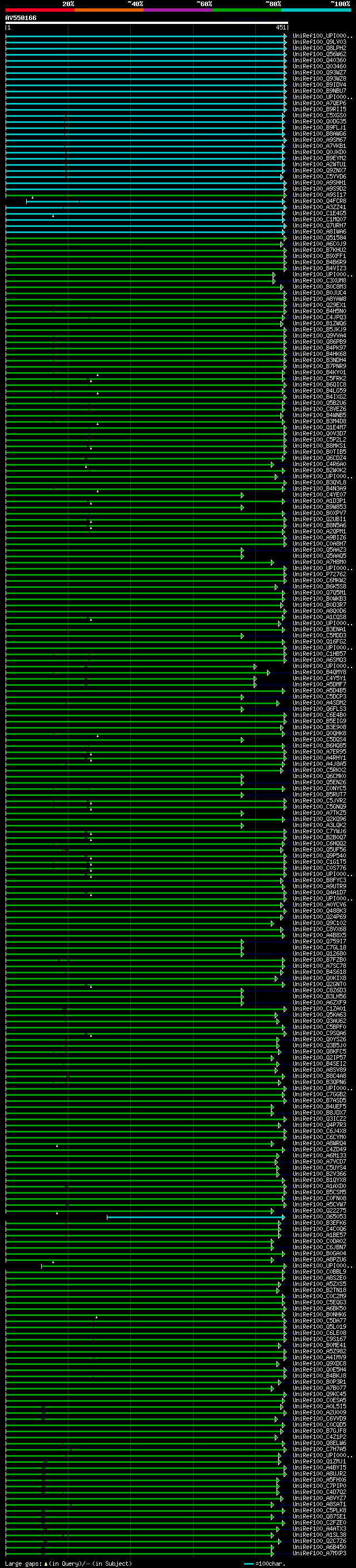This screenshot has width=356, height=1568.
Task: Select hit label UniRef100_Q4FCR8
Action: pyautogui.click(x=319, y=201)
